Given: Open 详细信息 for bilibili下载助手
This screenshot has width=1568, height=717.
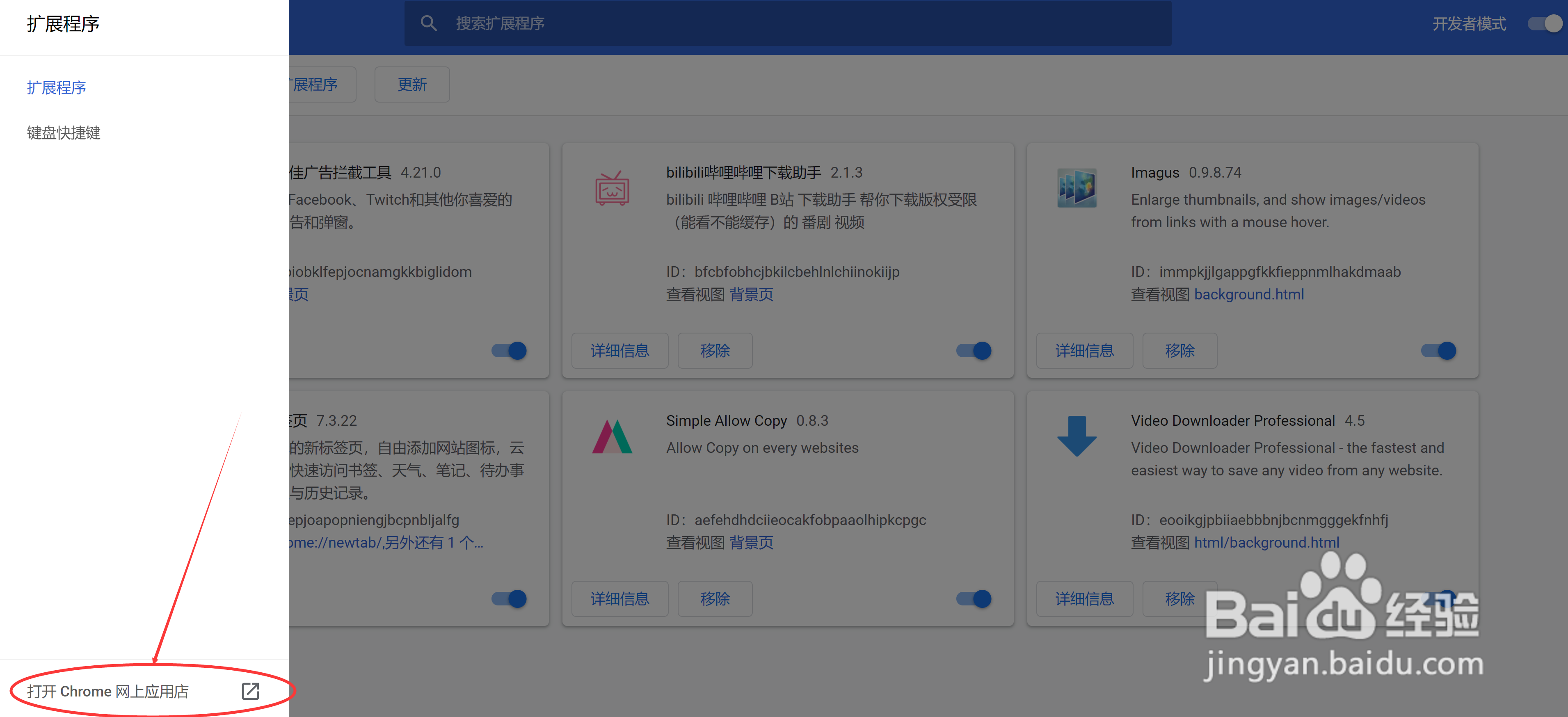Looking at the screenshot, I should (x=619, y=351).
